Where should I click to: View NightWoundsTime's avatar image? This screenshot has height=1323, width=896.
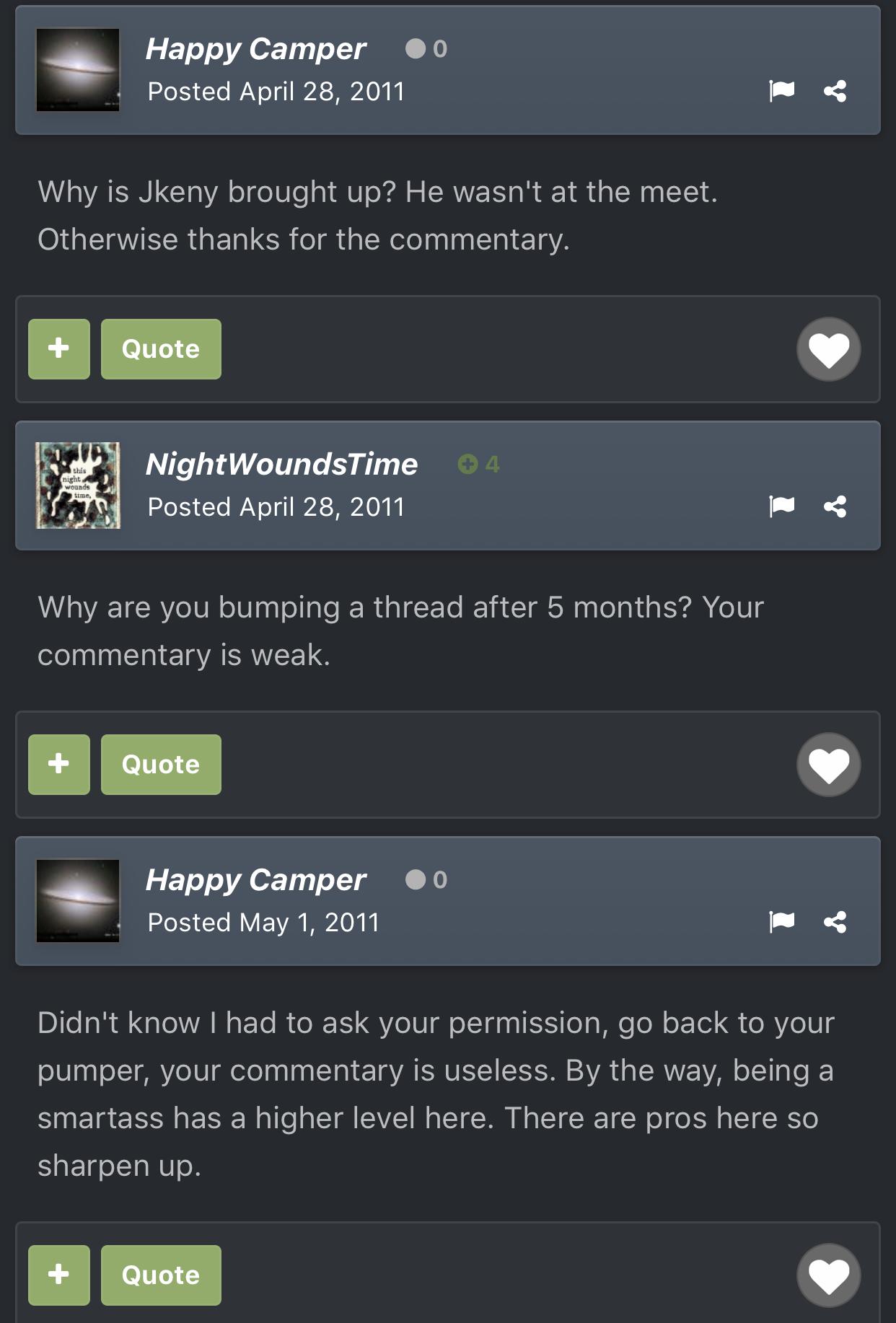click(78, 485)
